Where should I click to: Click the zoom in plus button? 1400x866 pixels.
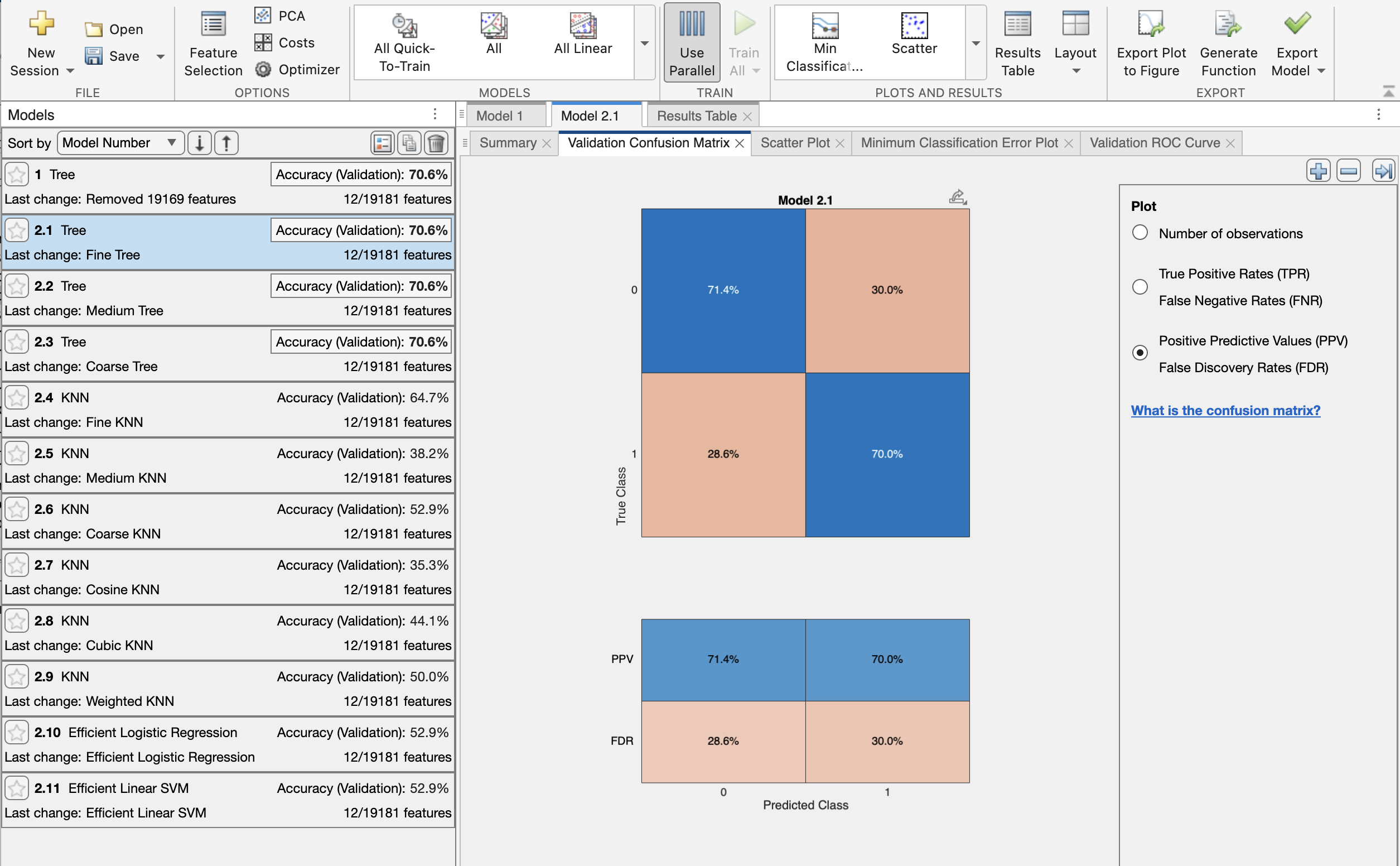1317,171
